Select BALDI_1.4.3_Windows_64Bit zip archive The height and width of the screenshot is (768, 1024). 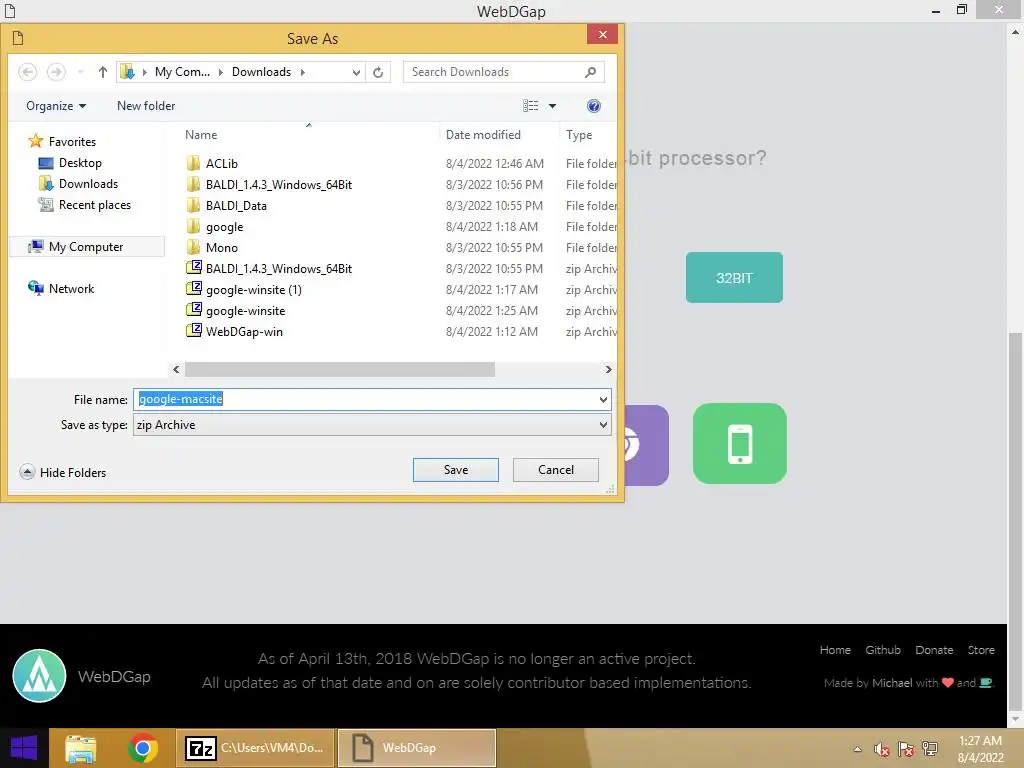click(278, 268)
